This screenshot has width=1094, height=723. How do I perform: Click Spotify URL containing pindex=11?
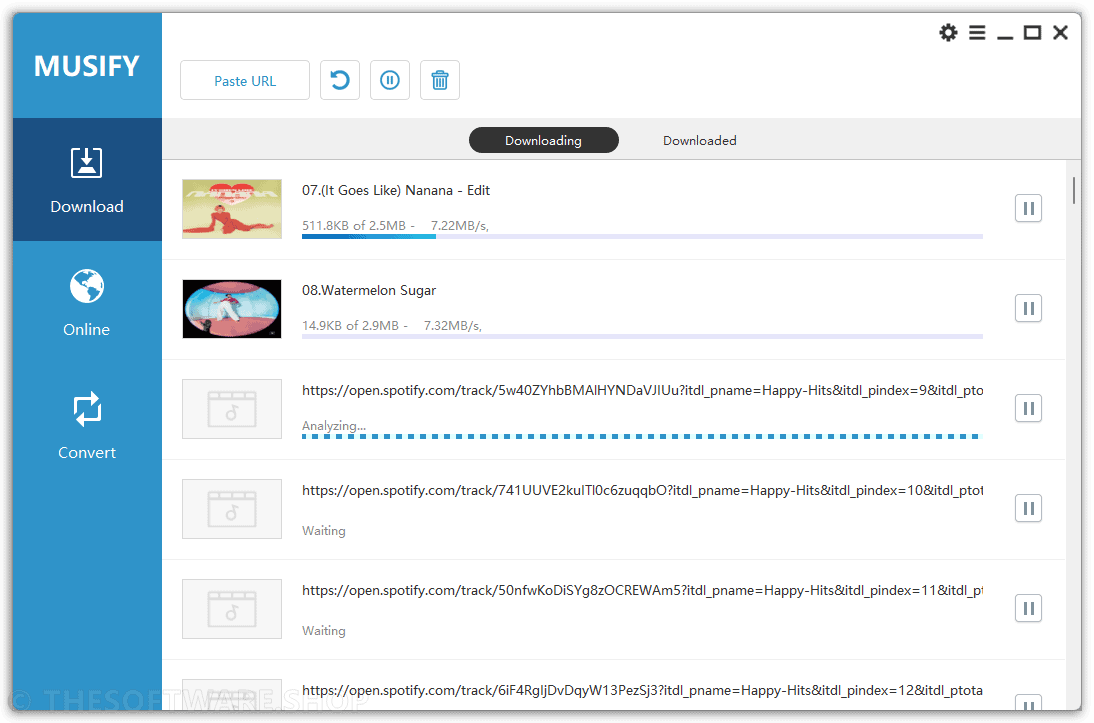[x=642, y=590]
